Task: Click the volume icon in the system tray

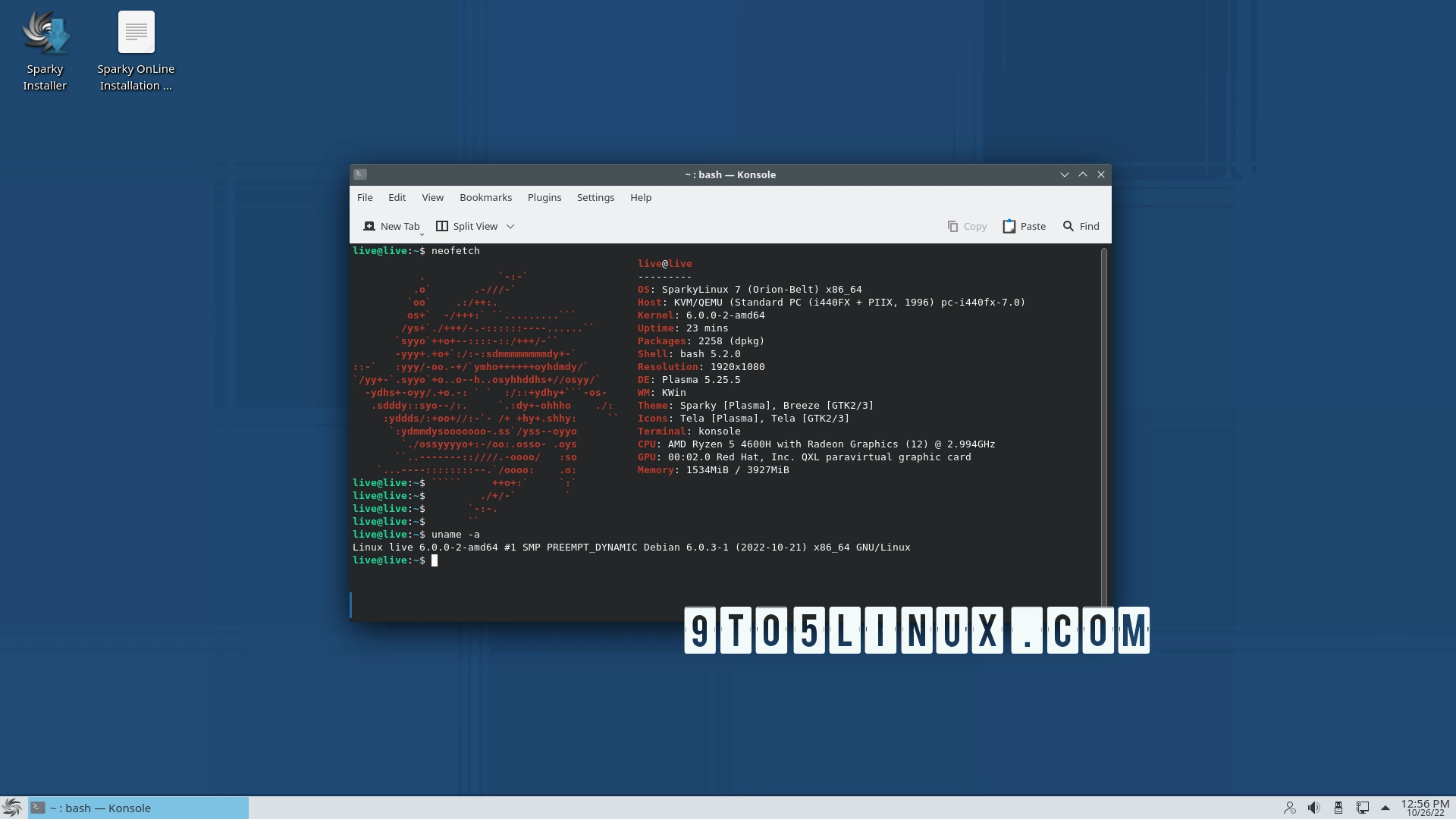Action: (1313, 808)
